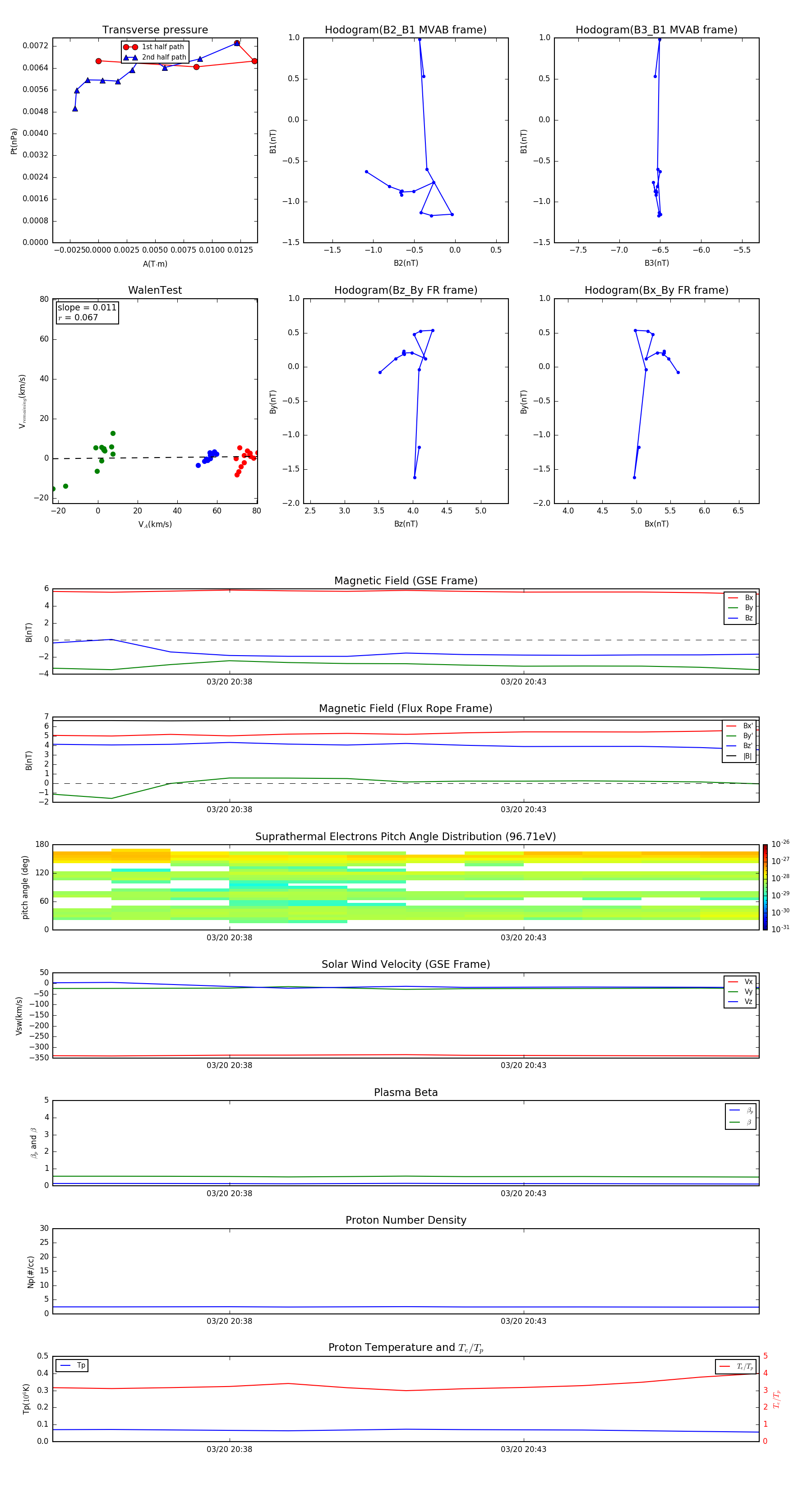Image resolution: width=812 pixels, height=1489 pixels.
Task: Click the "Hodogram(Bz_By FR frame)" title
Action: 406,290
